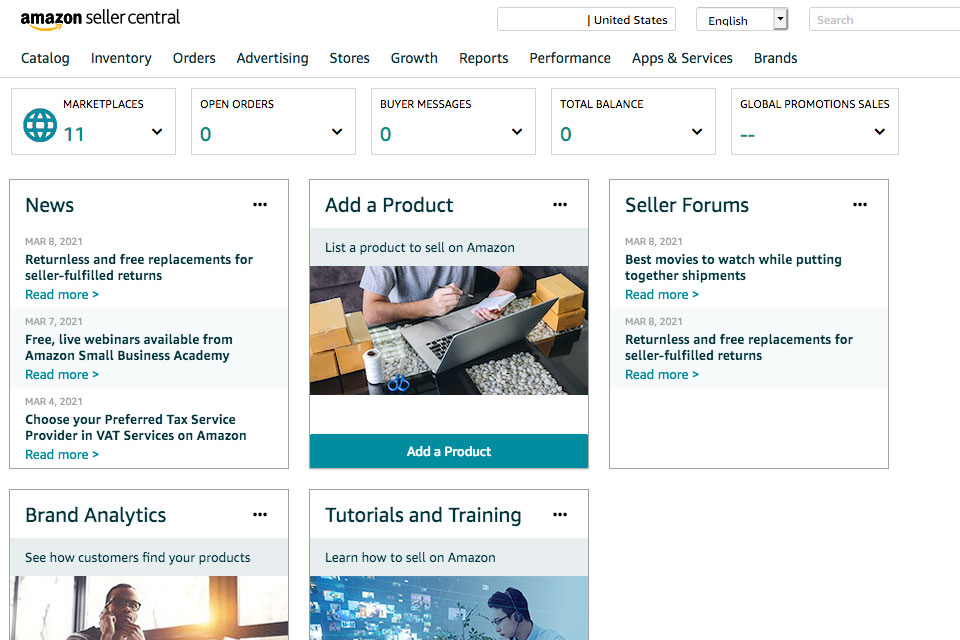Viewport: 960px width, 640px height.
Task: Click the Brand Analytics card photo
Action: click(149, 608)
